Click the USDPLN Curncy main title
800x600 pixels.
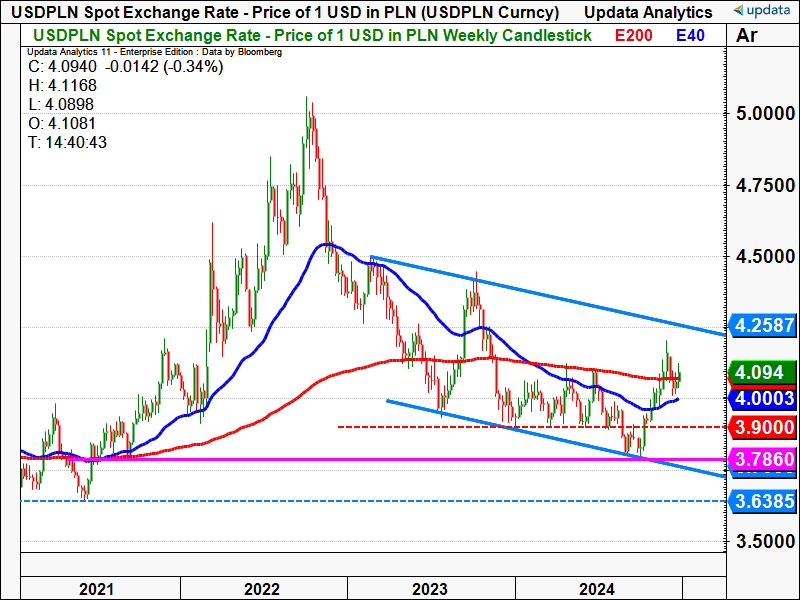[285, 12]
